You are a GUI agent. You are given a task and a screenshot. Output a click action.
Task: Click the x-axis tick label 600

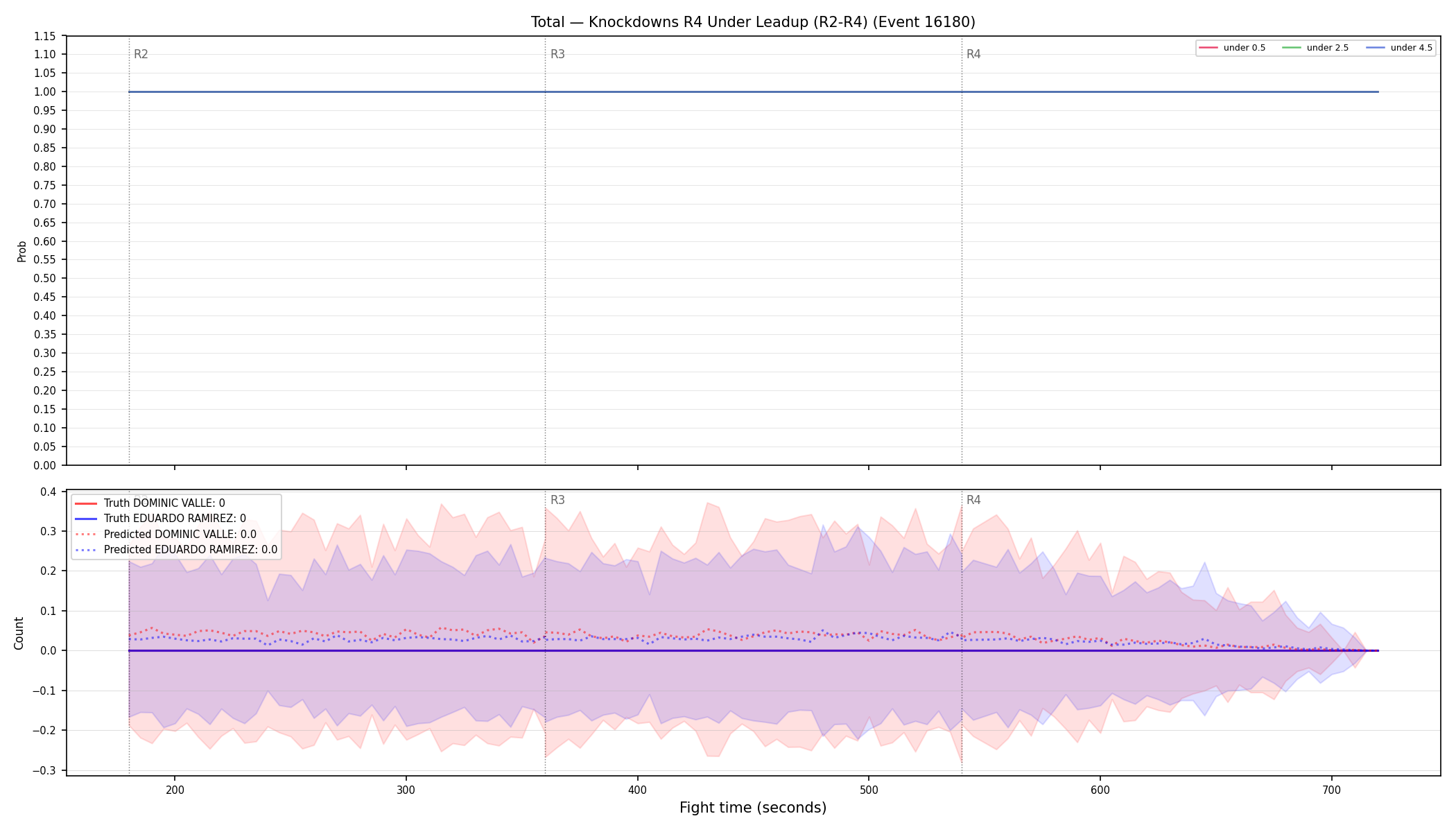[1100, 790]
